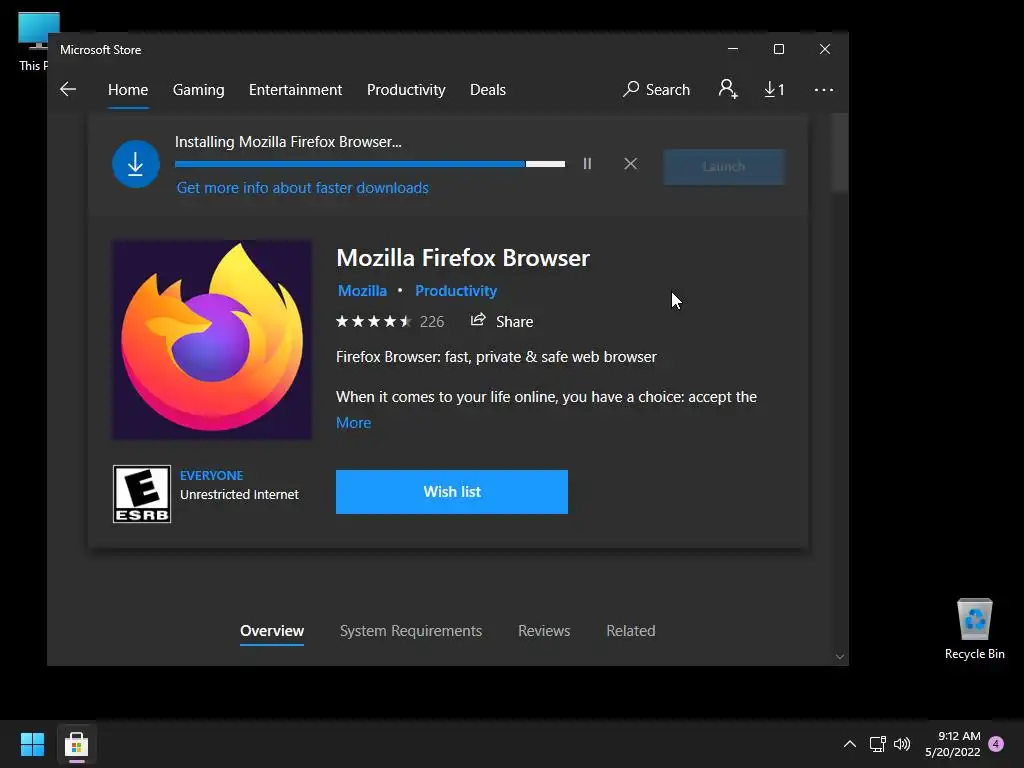The image size is (1024, 768).
Task: Open the See more ellipsis menu
Action: pyautogui.click(x=824, y=89)
